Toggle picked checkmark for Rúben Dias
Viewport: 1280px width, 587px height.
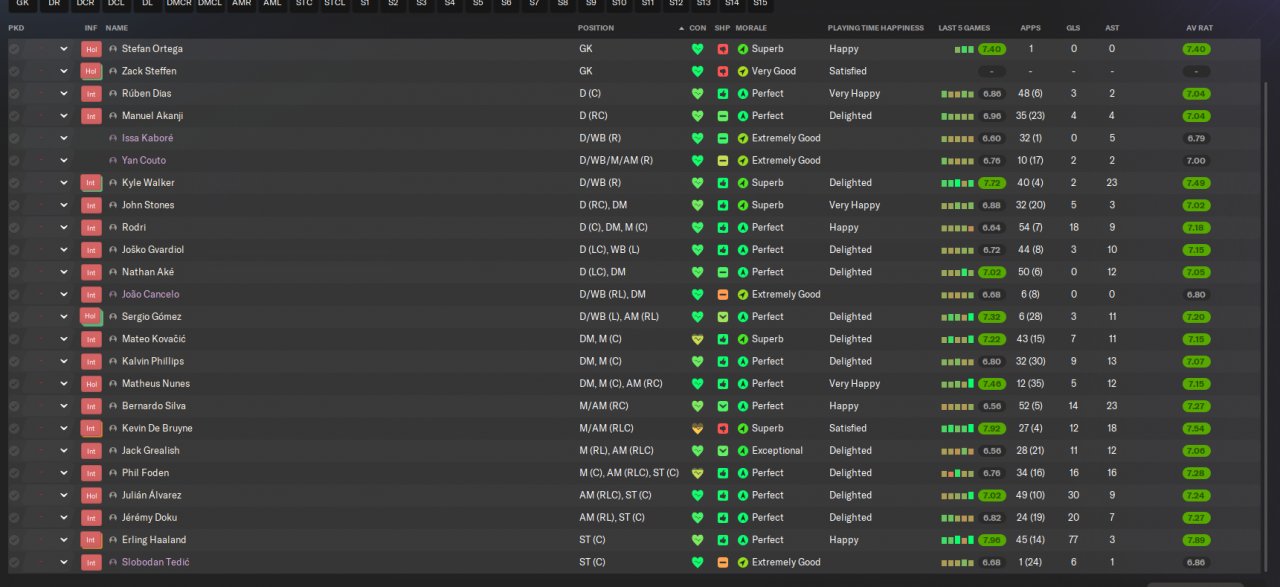pos(14,94)
